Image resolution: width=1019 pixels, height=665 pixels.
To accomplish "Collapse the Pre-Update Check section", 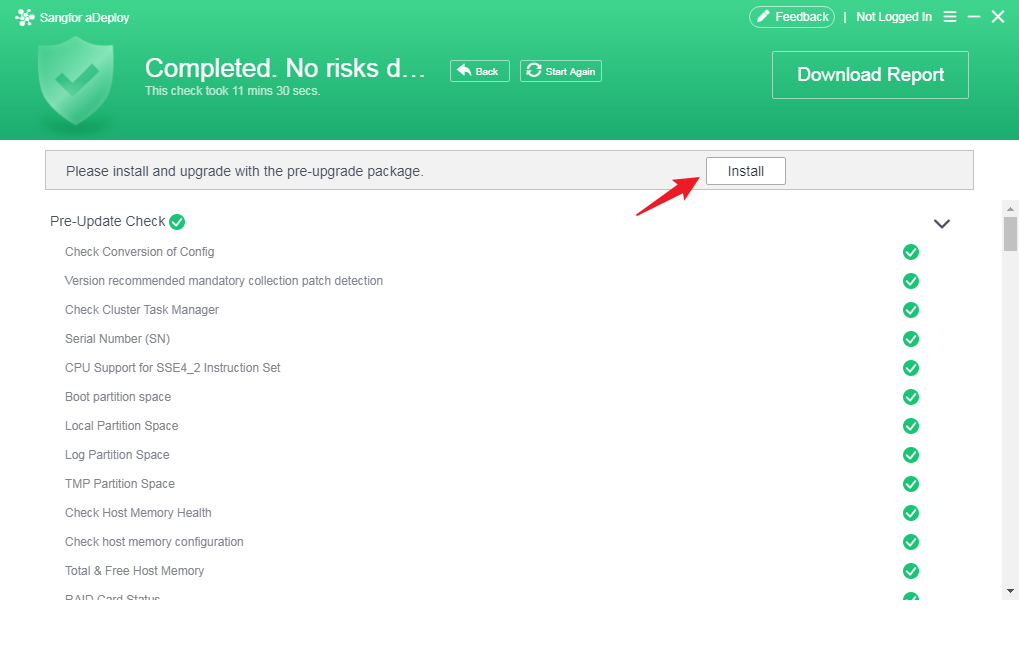I will click(941, 223).
